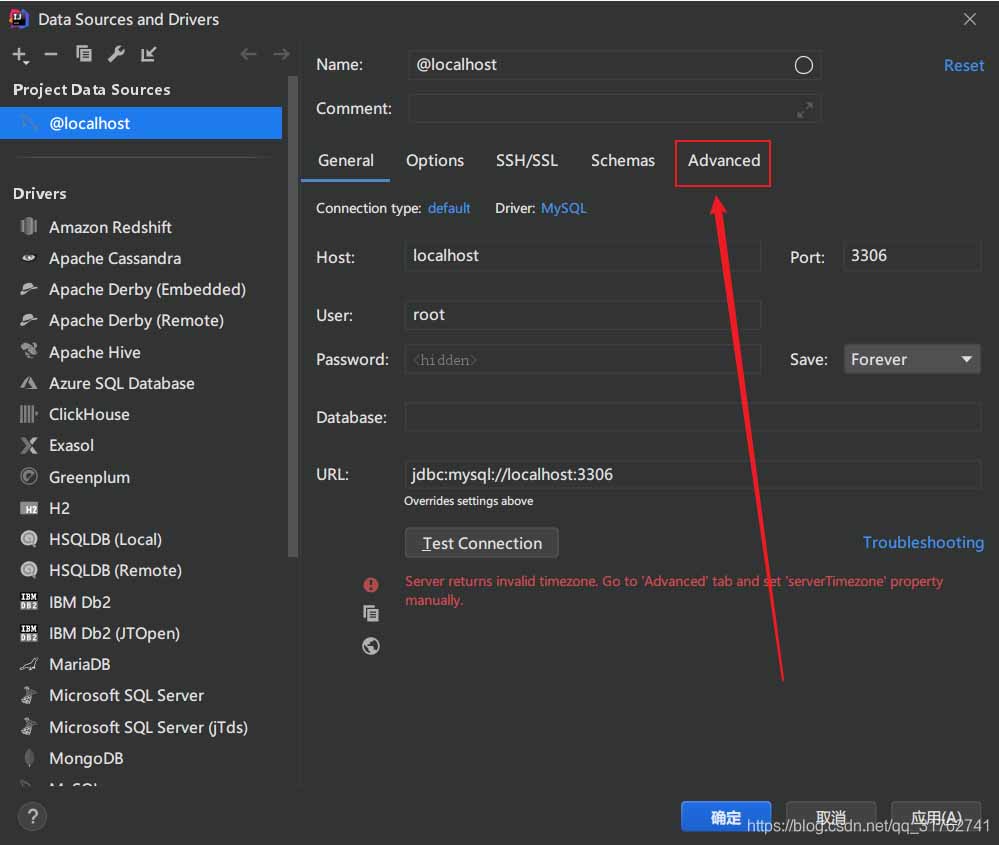The width and height of the screenshot is (999, 845).
Task: Copy error message with copy icon
Action: [371, 613]
